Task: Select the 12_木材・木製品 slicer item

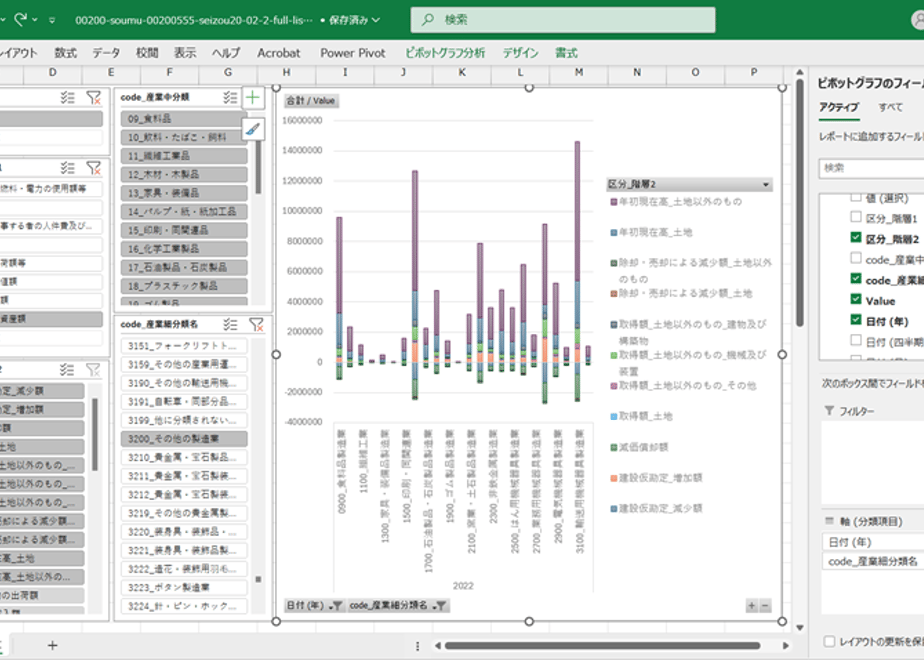Action: point(184,174)
